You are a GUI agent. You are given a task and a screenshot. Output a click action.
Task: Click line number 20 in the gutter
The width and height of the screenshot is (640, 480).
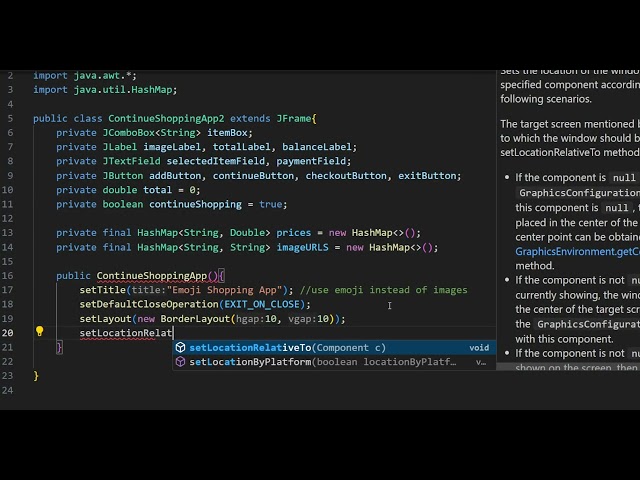coord(7,333)
